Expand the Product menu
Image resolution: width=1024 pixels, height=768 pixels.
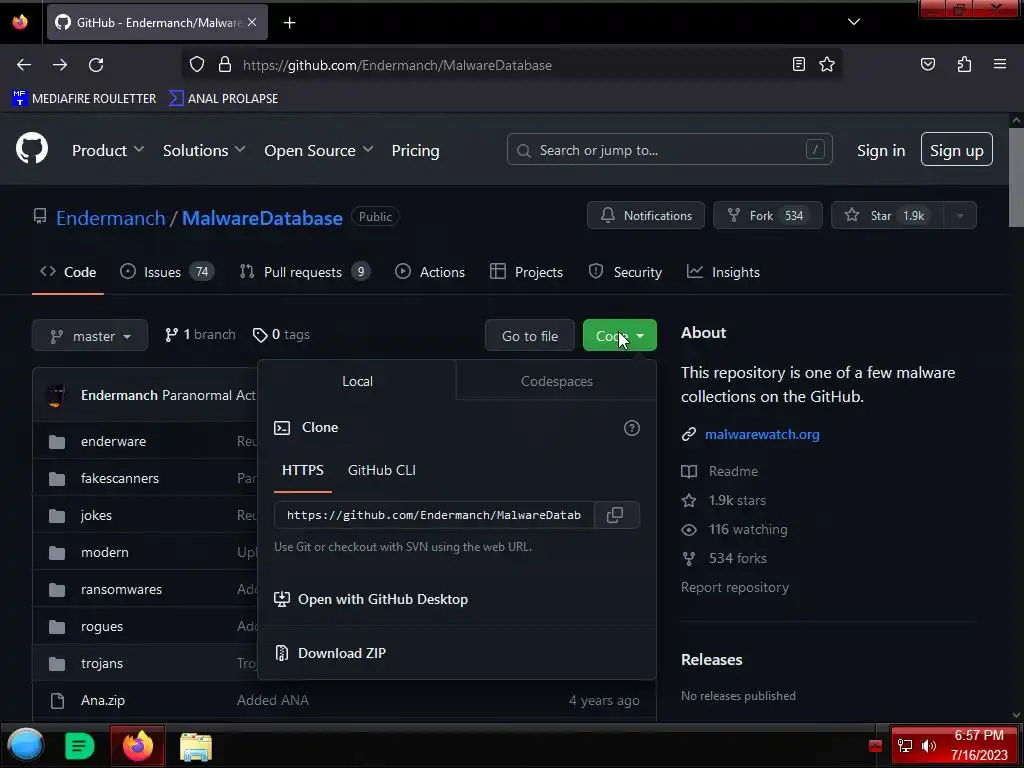tap(108, 150)
